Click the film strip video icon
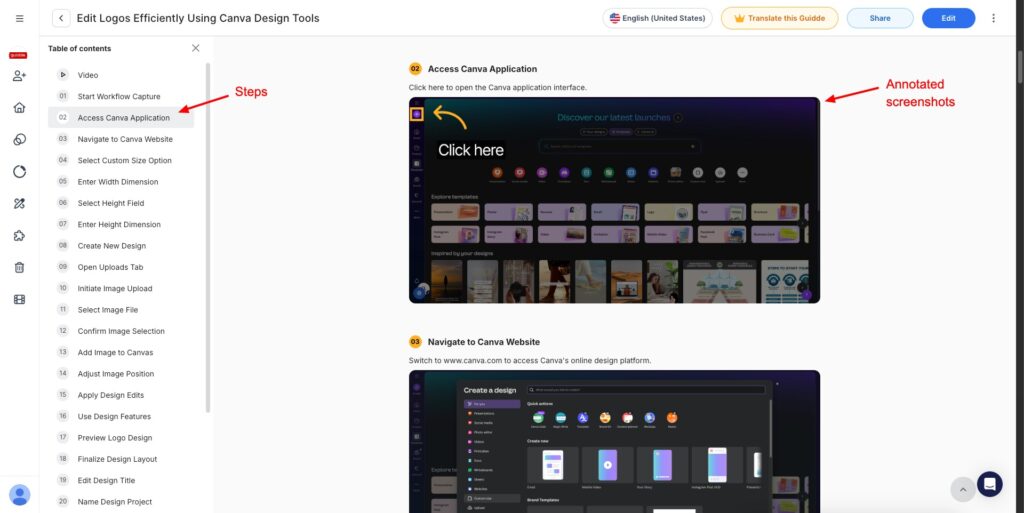 click(19, 300)
